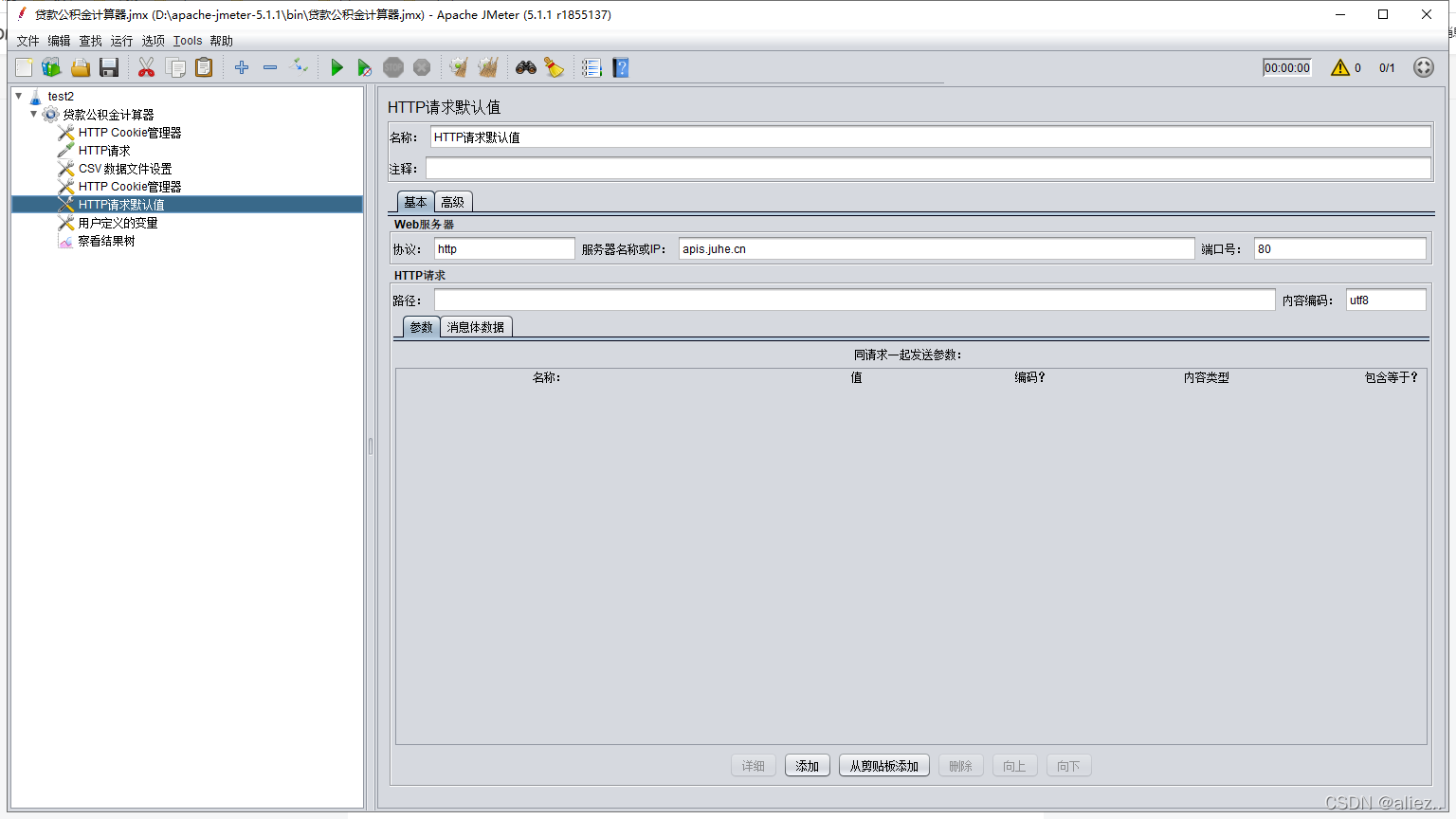The height and width of the screenshot is (819, 1456).
Task: Switch to the 基本 tab
Action: pyautogui.click(x=415, y=202)
